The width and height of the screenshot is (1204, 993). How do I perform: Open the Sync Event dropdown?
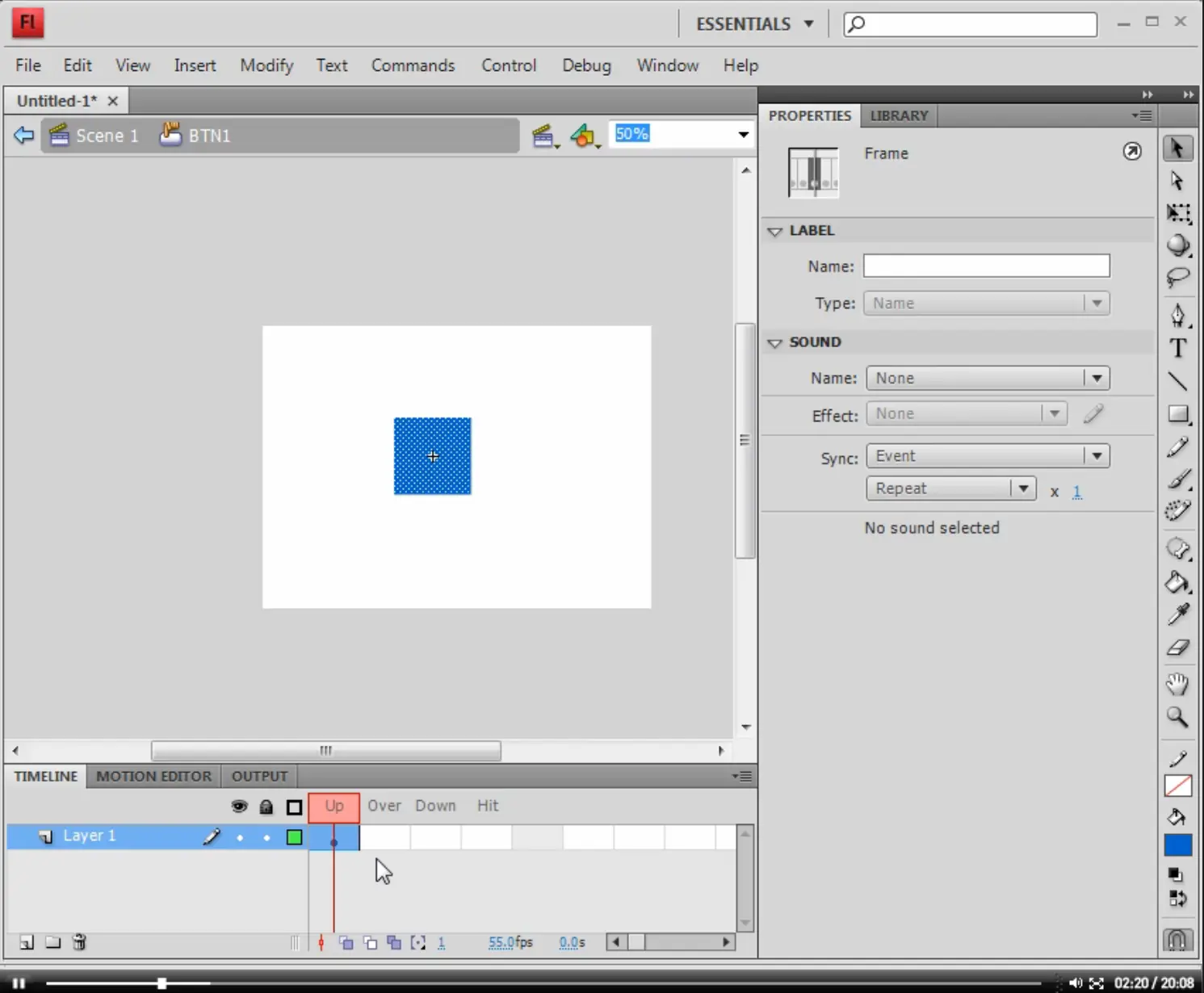[x=988, y=455]
